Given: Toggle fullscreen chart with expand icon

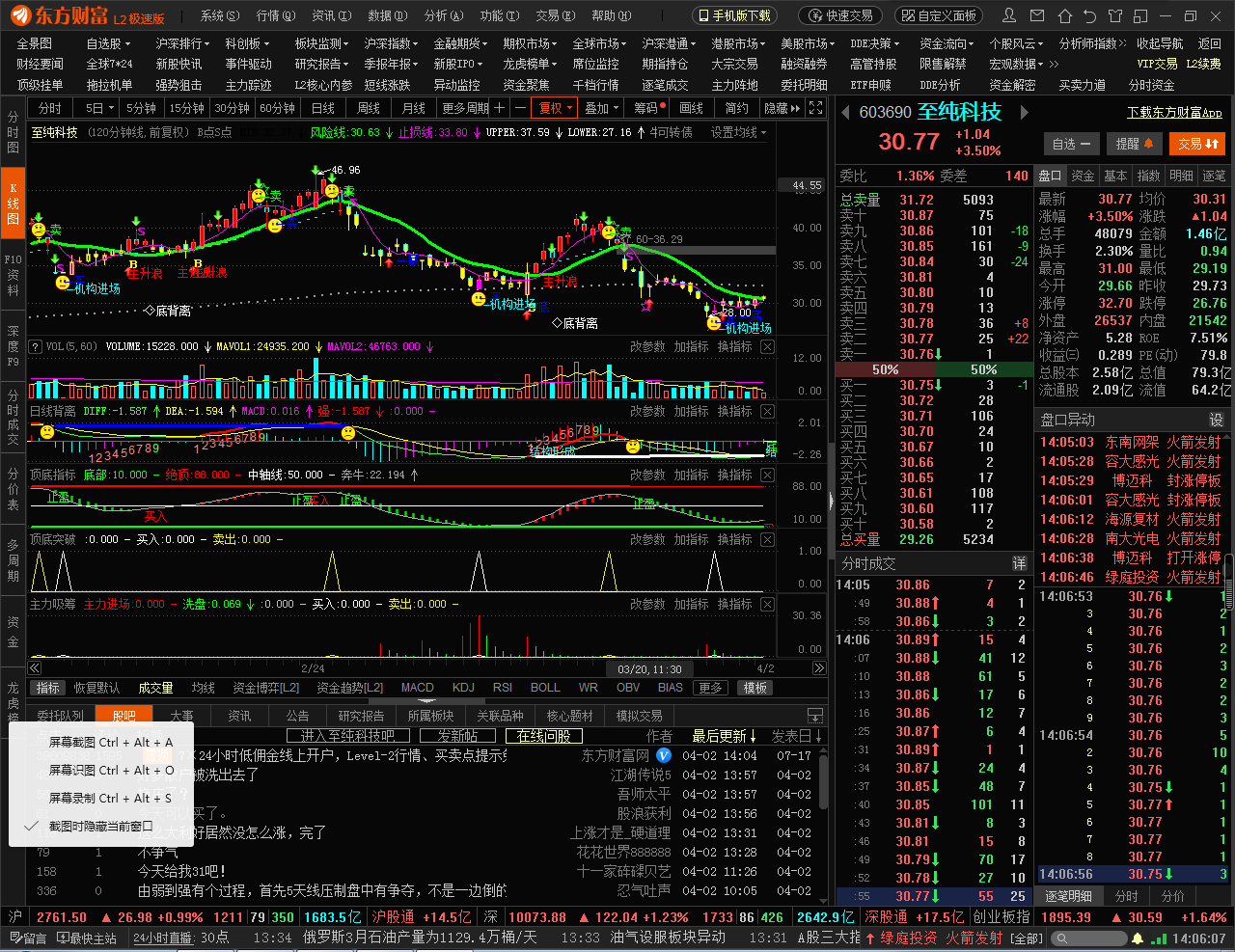Looking at the screenshot, I should (816, 108).
